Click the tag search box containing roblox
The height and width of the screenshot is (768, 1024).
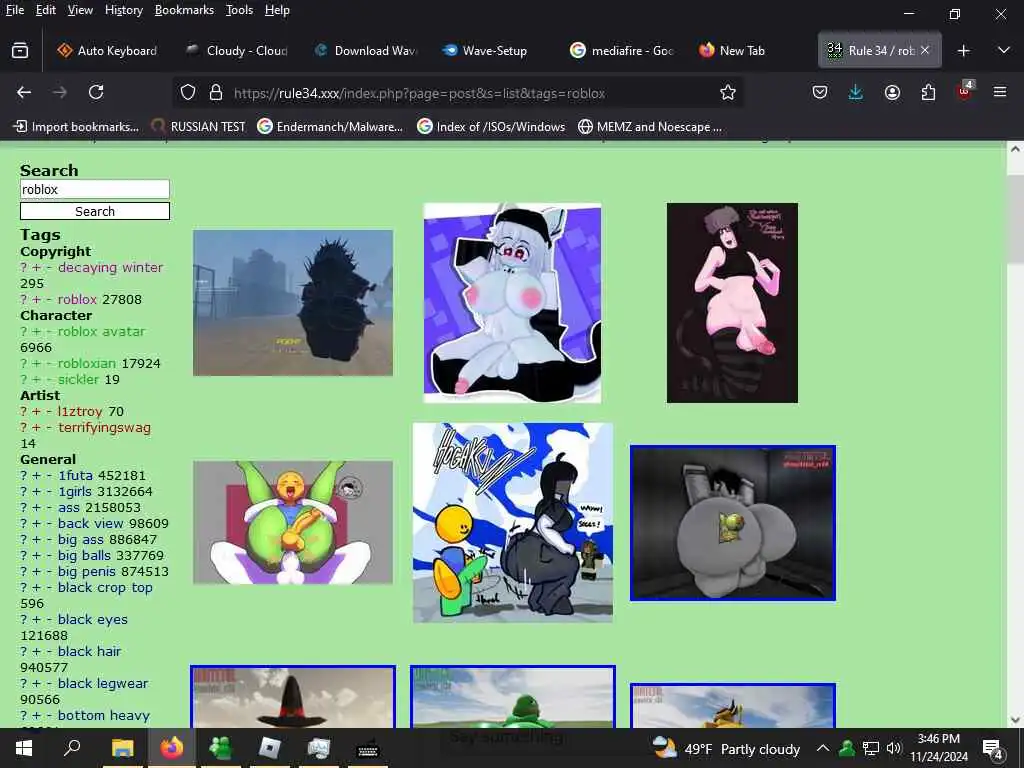click(x=95, y=189)
